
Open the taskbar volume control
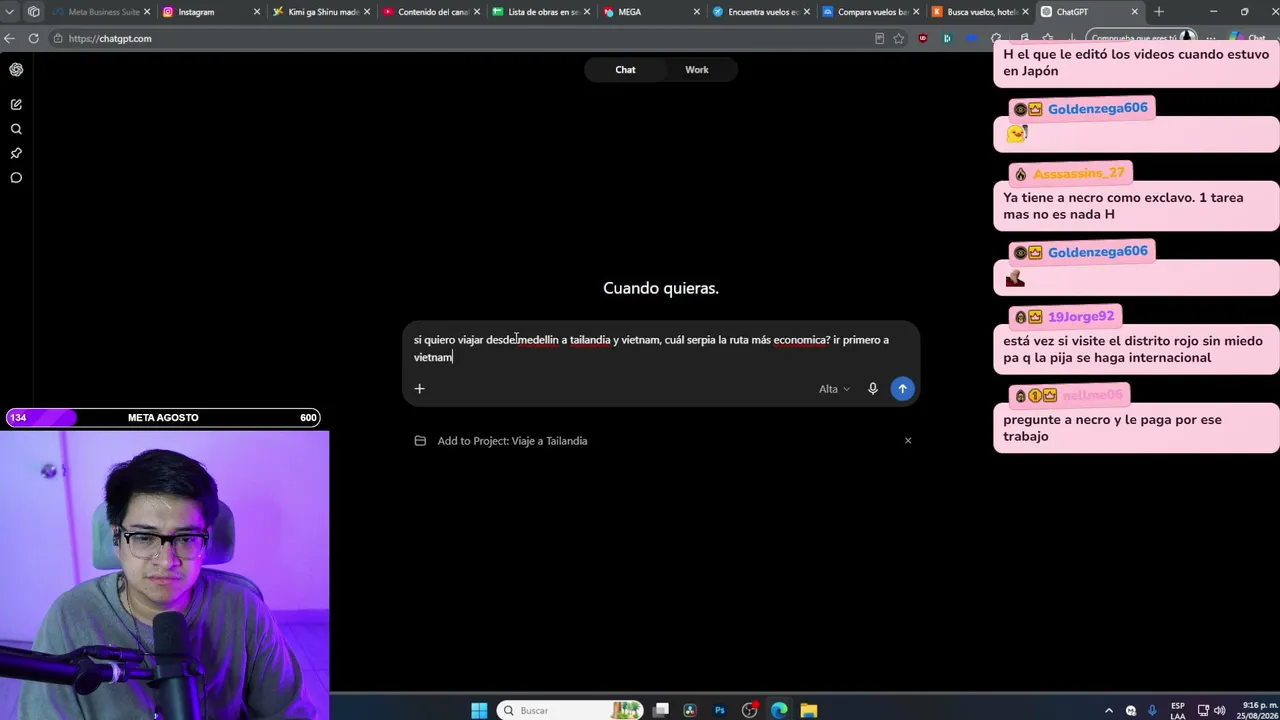tap(1219, 710)
